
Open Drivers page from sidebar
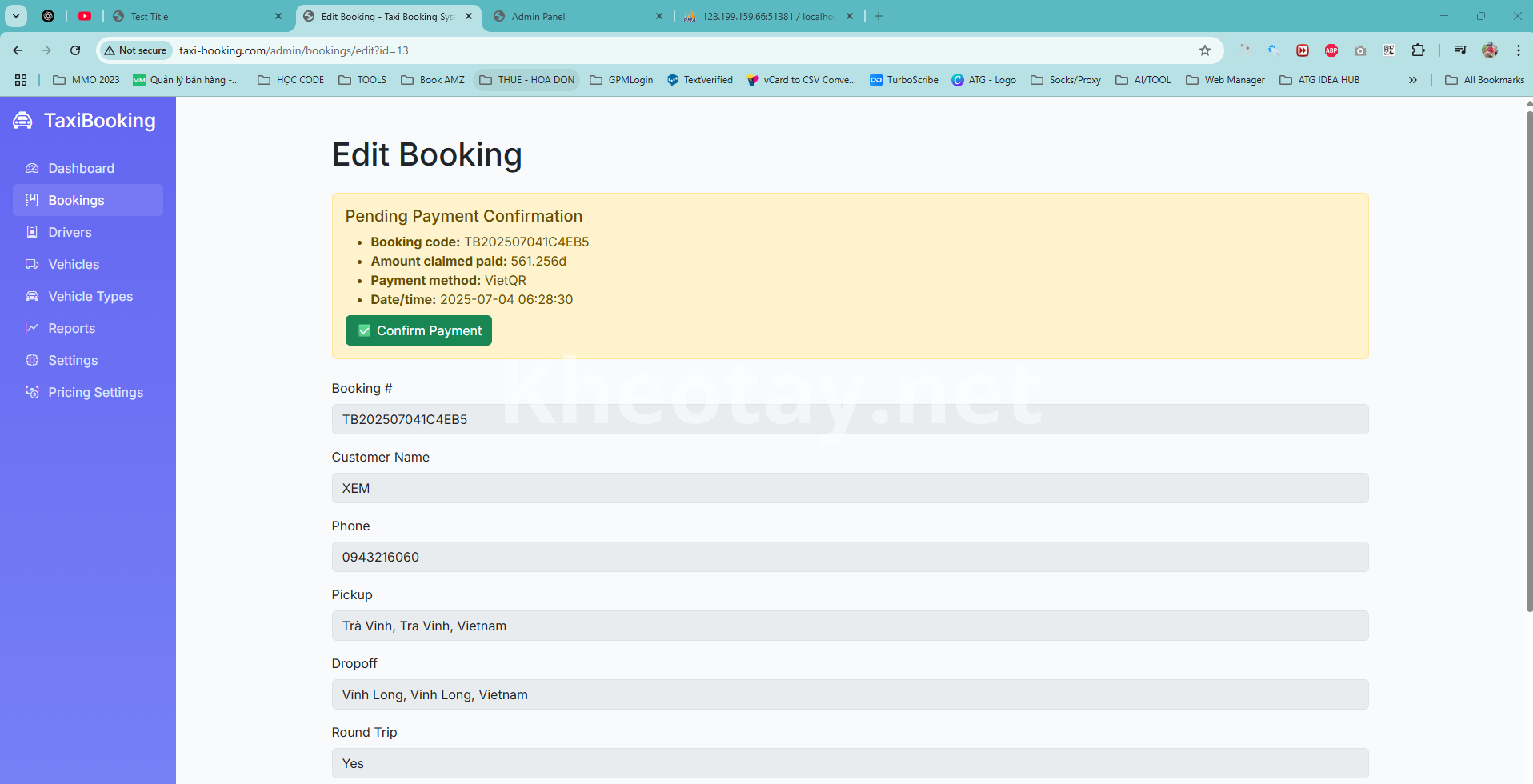point(70,232)
